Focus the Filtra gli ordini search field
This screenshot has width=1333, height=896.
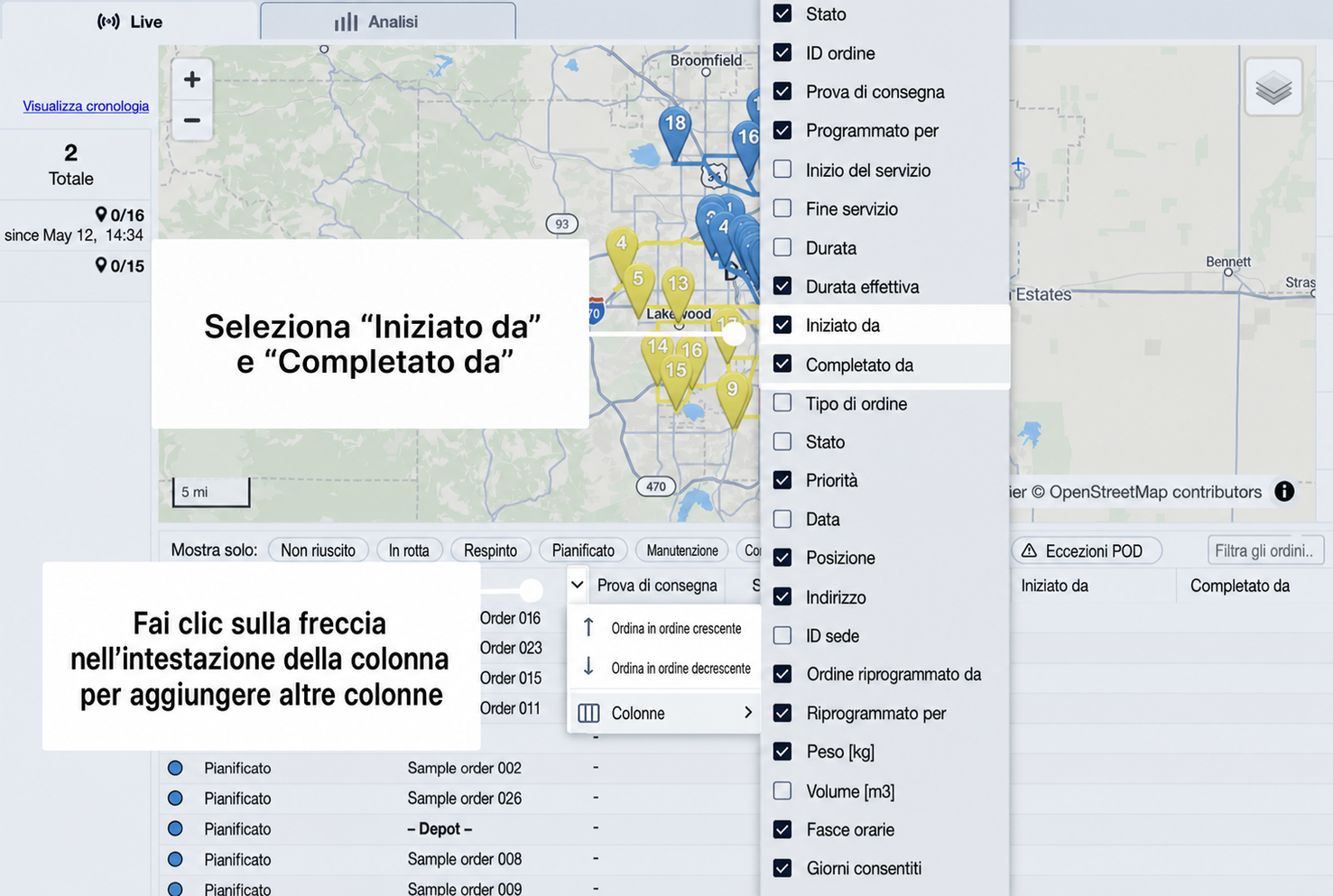(1265, 550)
